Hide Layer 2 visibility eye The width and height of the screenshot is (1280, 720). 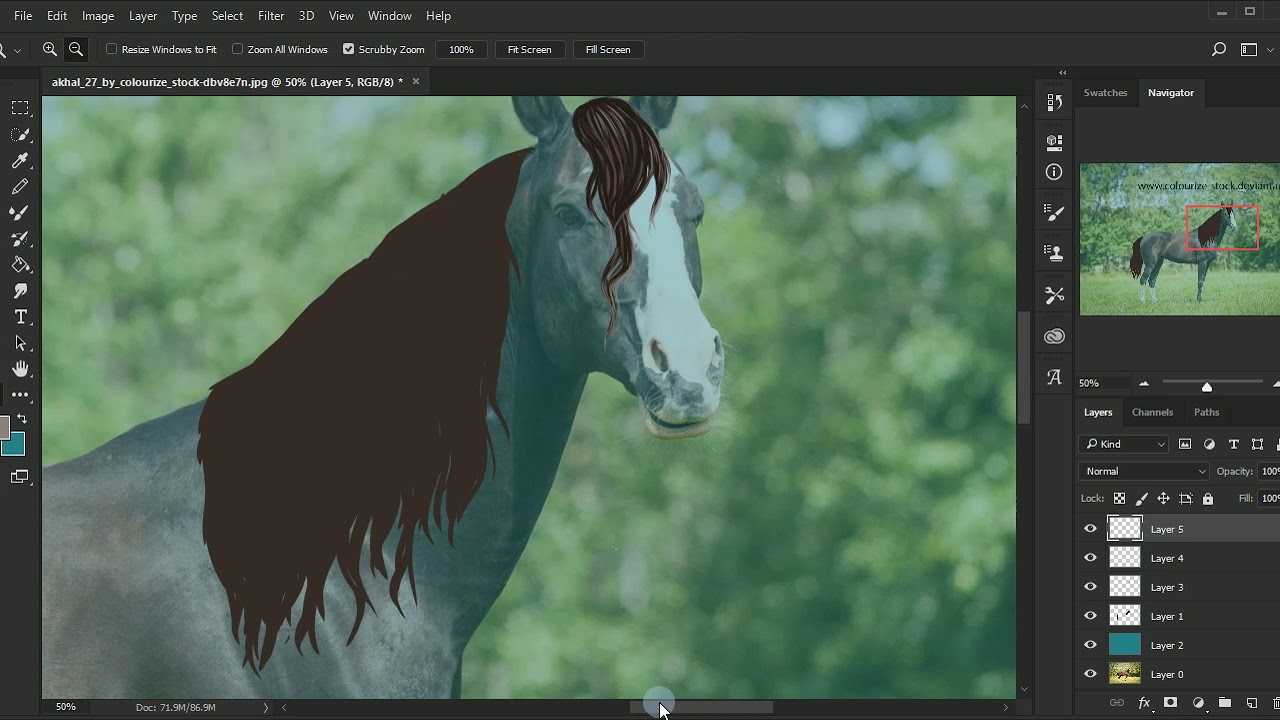click(x=1090, y=645)
